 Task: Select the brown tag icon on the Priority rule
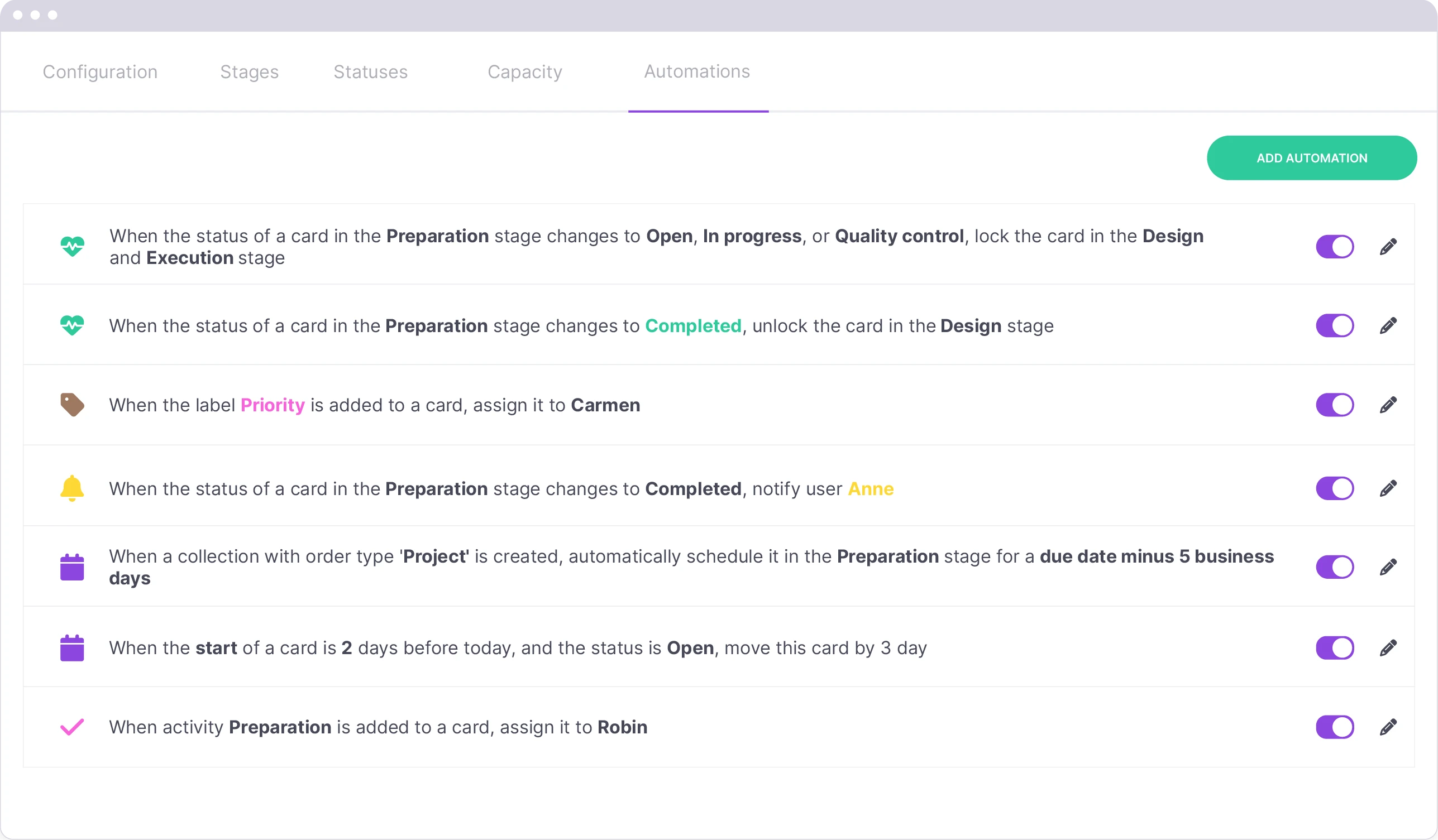[72, 404]
